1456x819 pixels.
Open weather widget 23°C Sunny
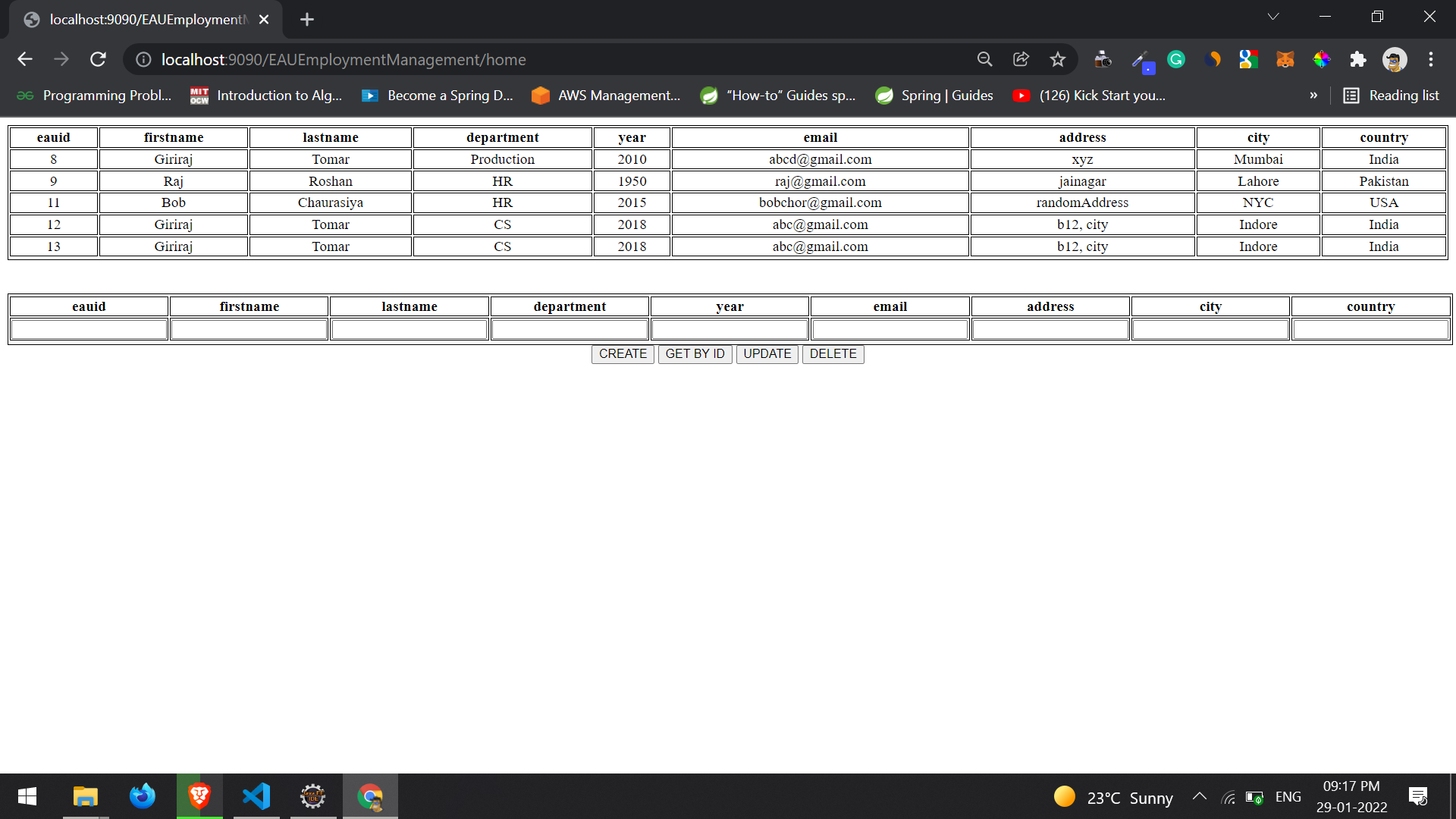pyautogui.click(x=1113, y=797)
